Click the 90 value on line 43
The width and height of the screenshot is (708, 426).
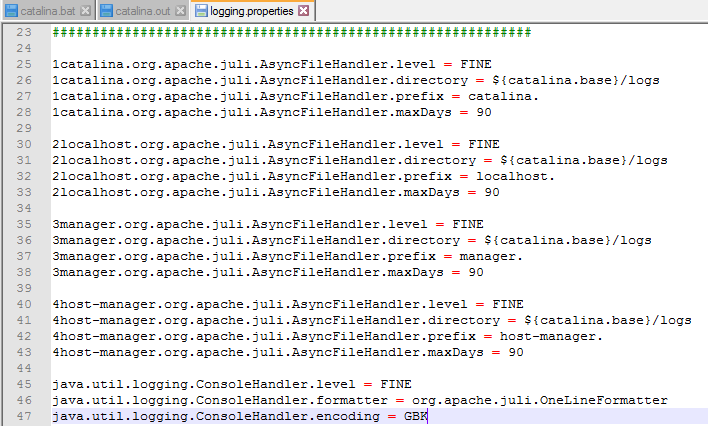pyautogui.click(x=516, y=352)
